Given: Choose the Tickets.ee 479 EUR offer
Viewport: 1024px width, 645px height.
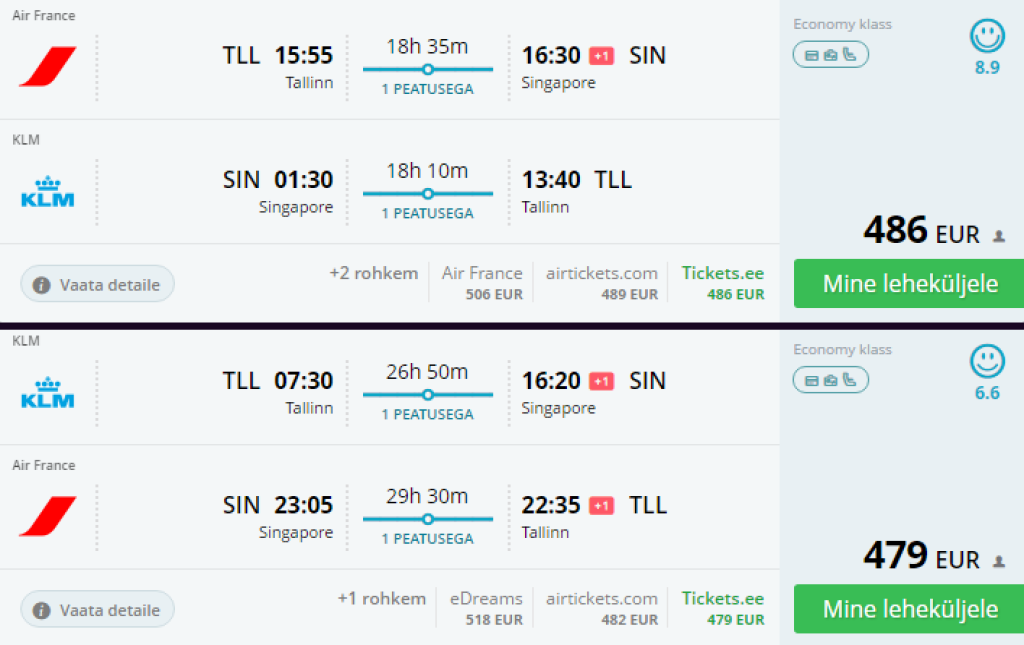Looking at the screenshot, I should tap(723, 608).
